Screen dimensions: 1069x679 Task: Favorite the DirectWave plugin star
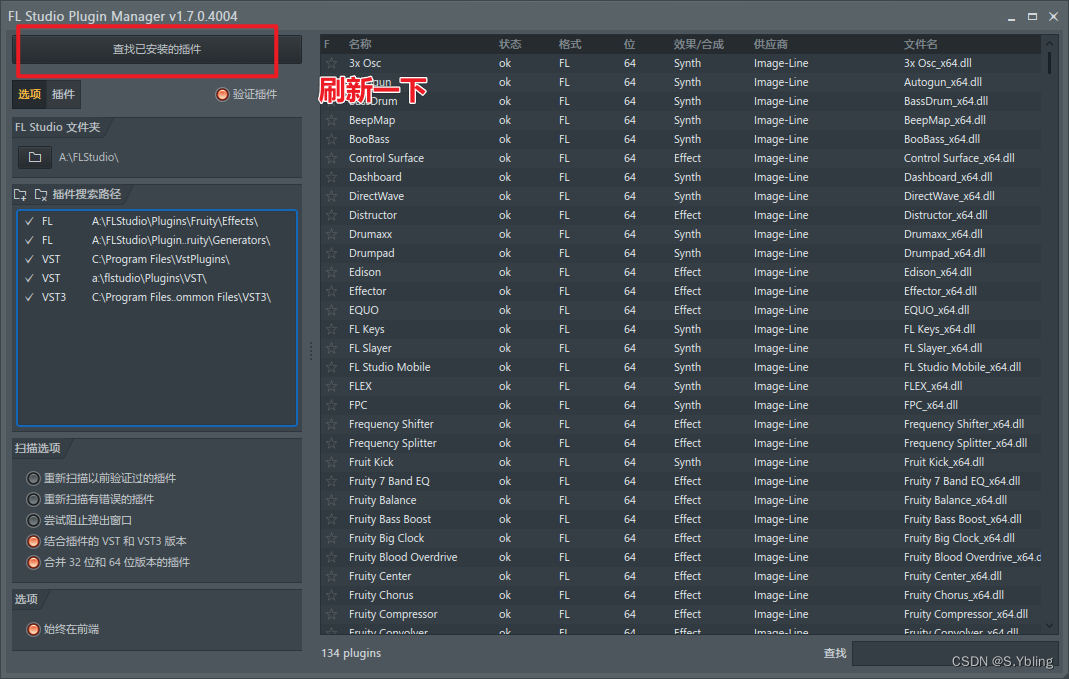(x=331, y=196)
